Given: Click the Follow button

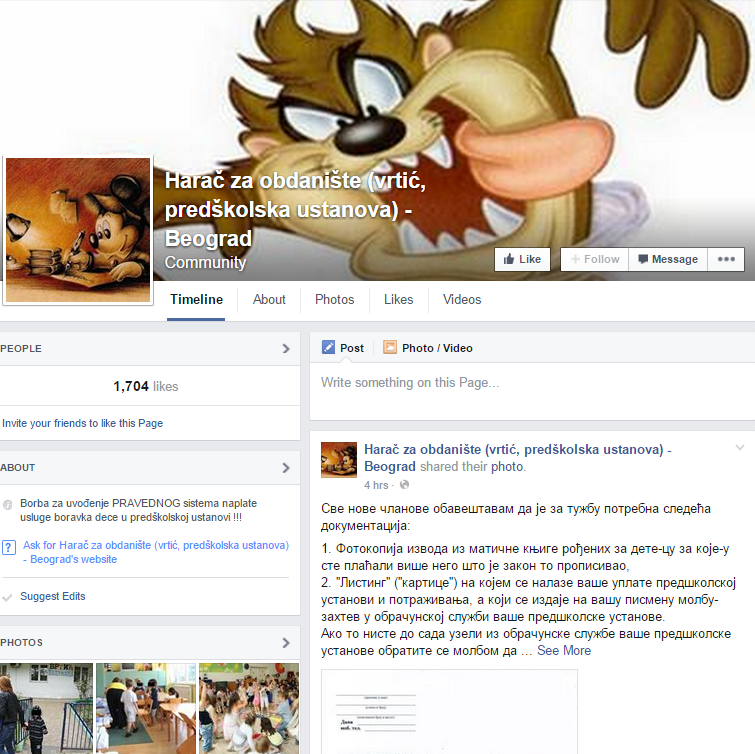Looking at the screenshot, I should tap(594, 259).
